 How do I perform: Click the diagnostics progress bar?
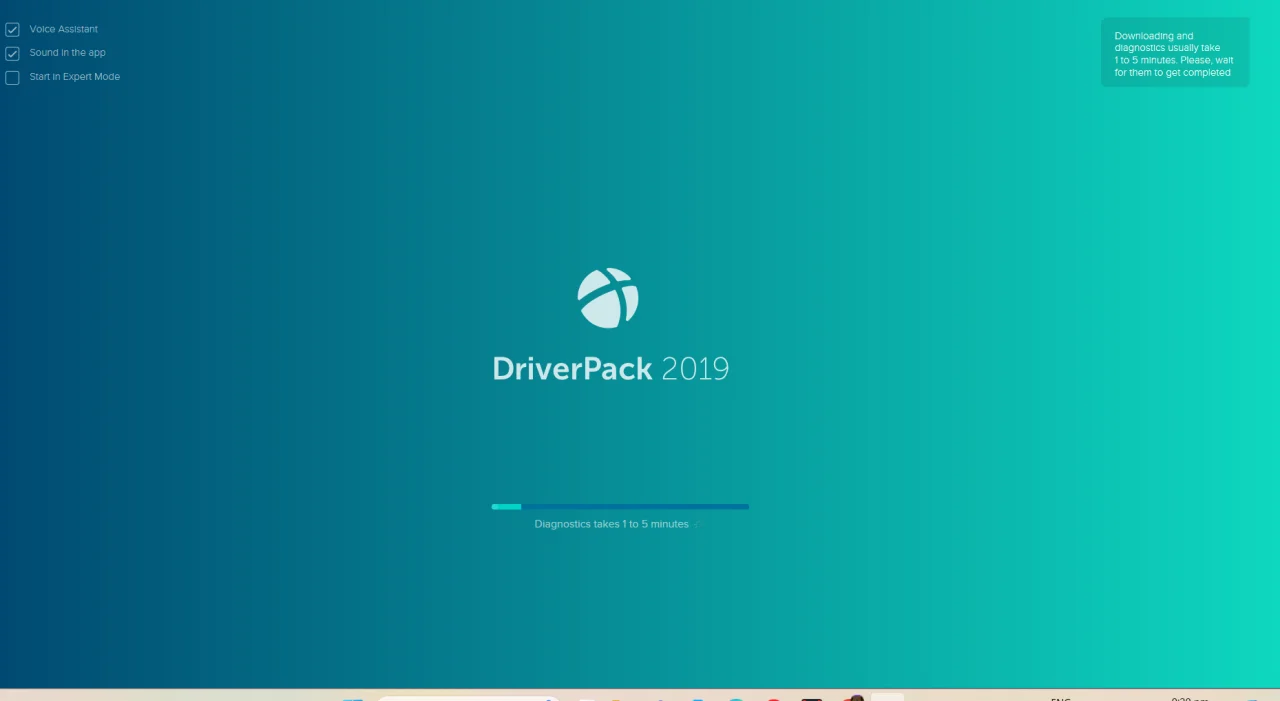pyautogui.click(x=620, y=507)
